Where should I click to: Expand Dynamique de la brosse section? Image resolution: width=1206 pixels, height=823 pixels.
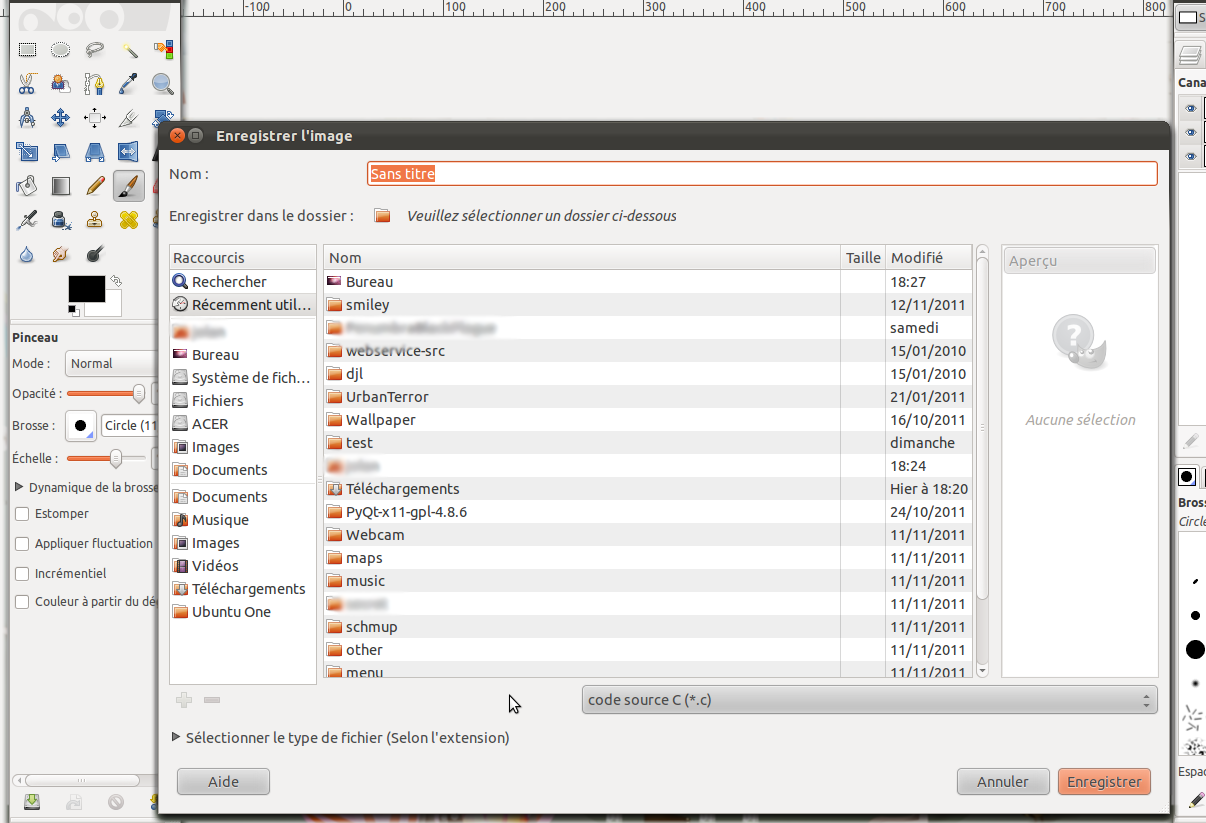(20, 488)
